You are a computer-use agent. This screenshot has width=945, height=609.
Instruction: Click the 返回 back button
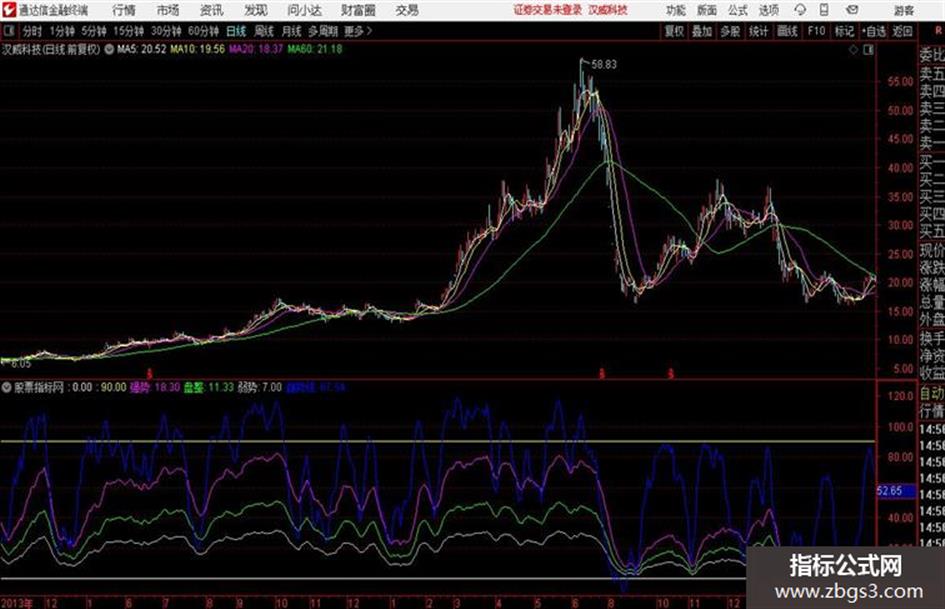(x=902, y=31)
